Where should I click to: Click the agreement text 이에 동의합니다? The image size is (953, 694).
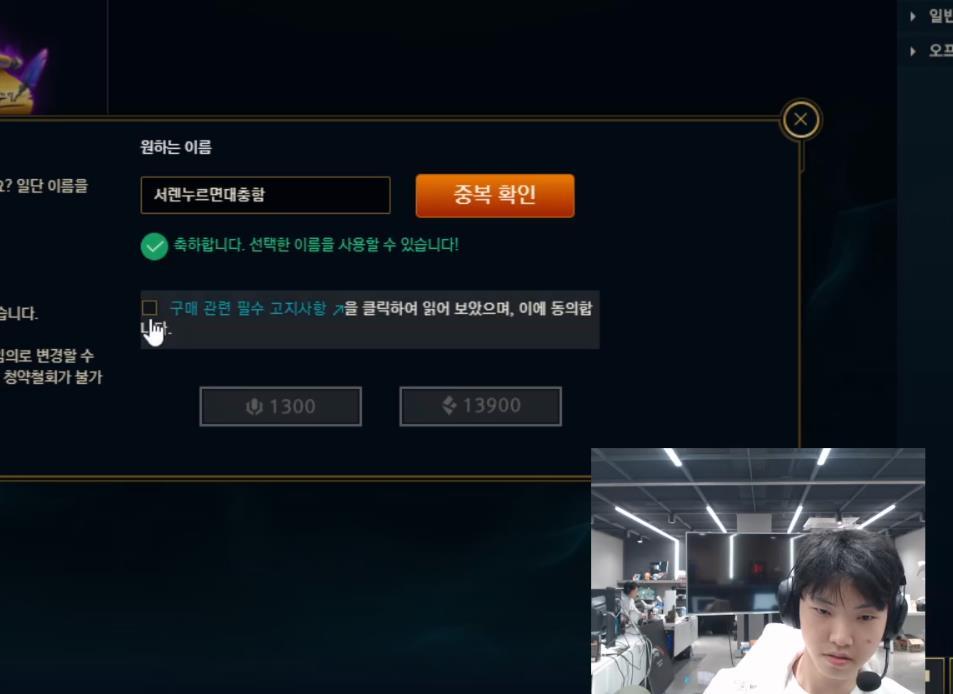tap(556, 308)
